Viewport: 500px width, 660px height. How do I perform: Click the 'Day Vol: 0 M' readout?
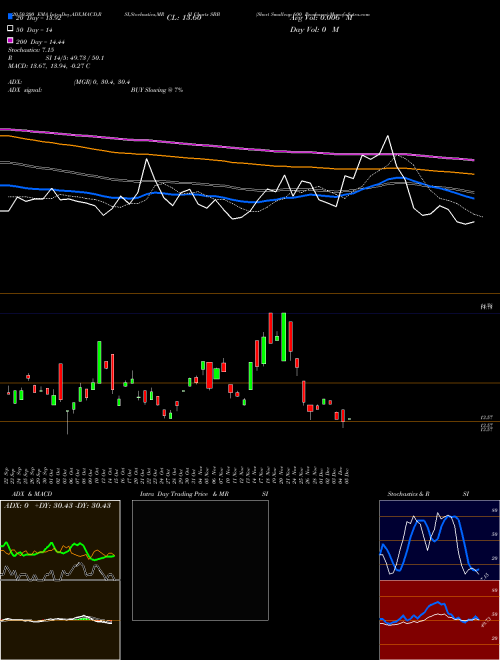(314, 29)
